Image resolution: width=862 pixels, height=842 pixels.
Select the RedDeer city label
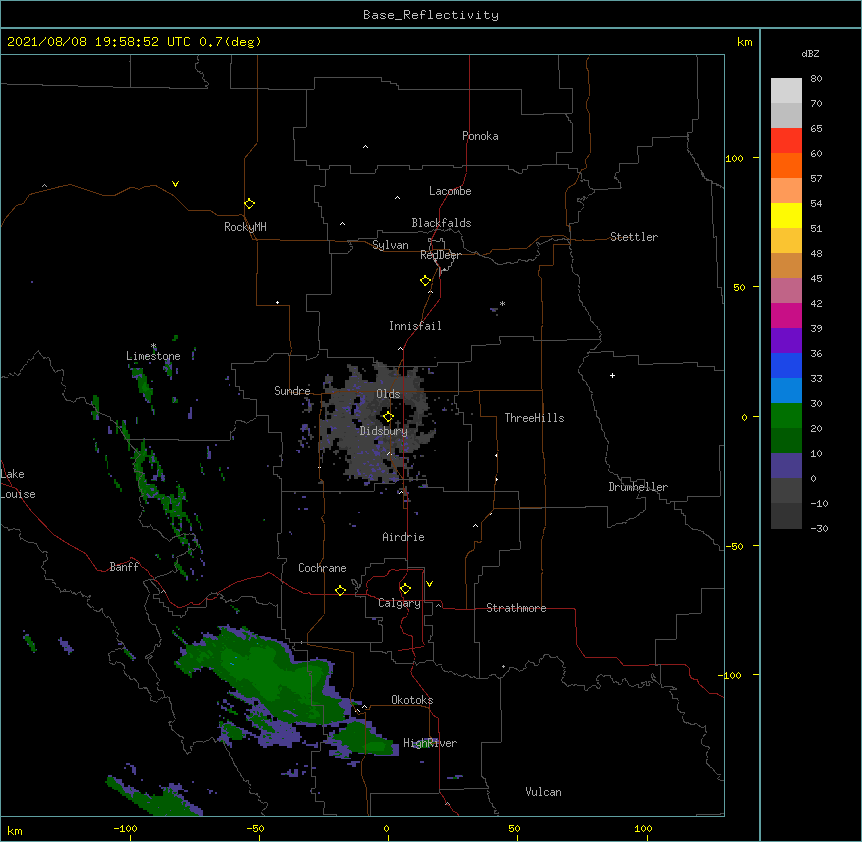coord(440,255)
